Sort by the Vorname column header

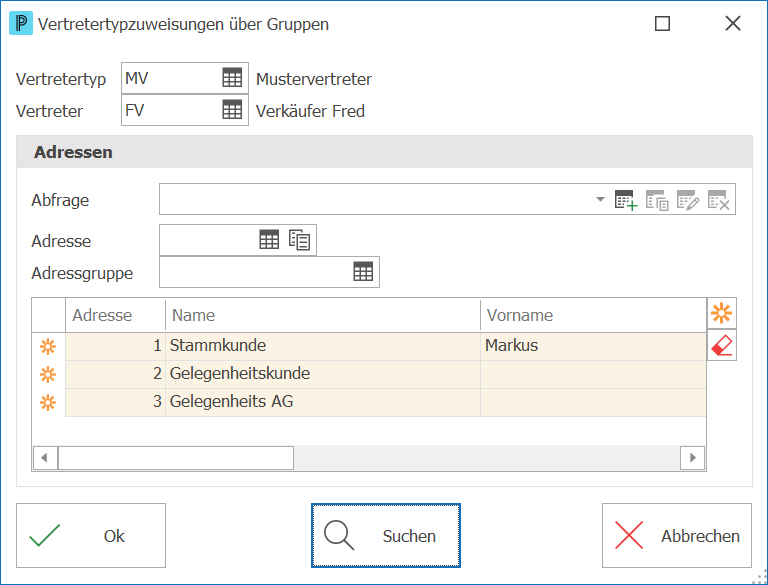593,315
